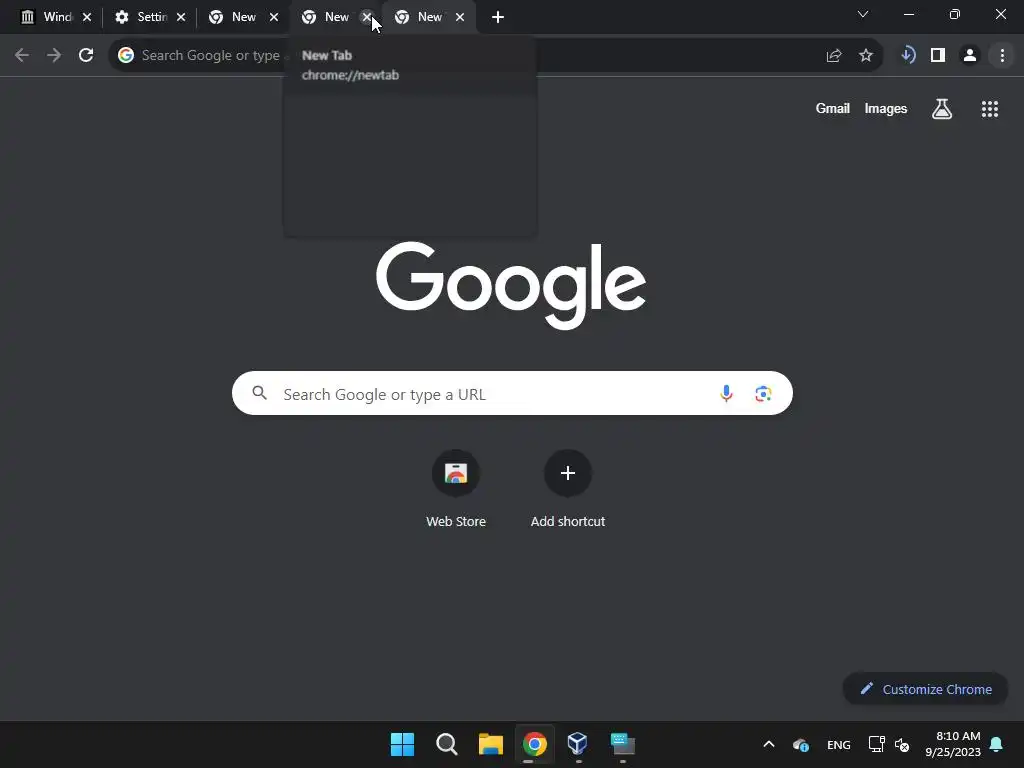Share this page icon
Viewport: 1024px width, 768px height.
tap(834, 56)
